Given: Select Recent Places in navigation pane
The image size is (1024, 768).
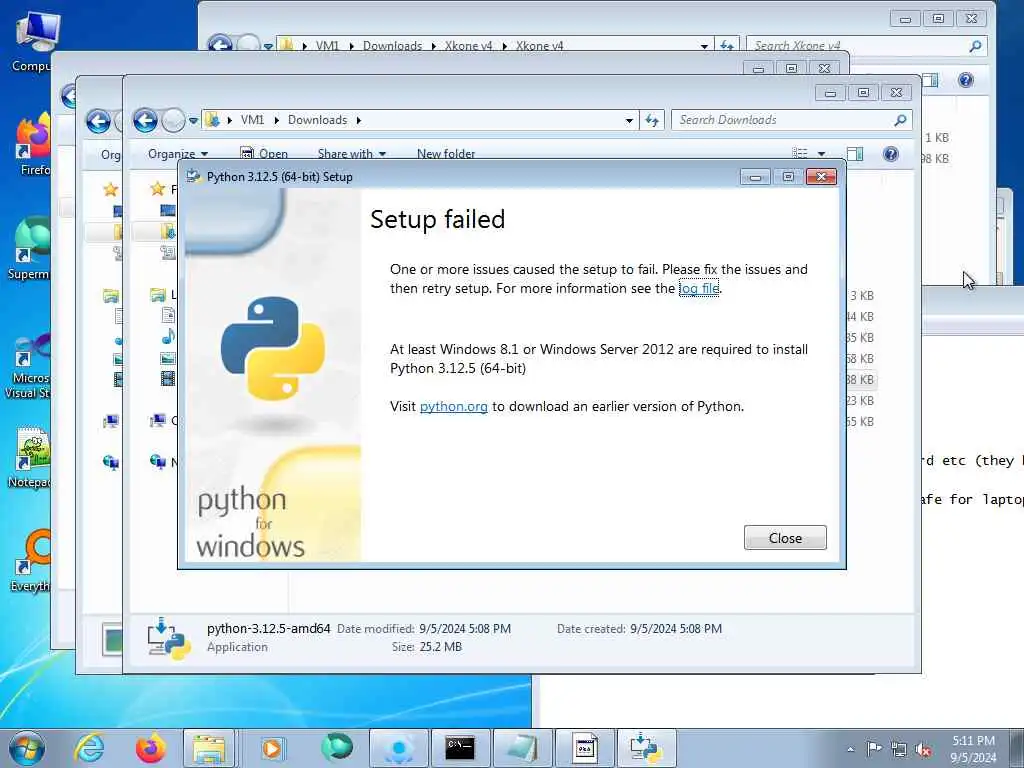Looking at the screenshot, I should (x=168, y=252).
